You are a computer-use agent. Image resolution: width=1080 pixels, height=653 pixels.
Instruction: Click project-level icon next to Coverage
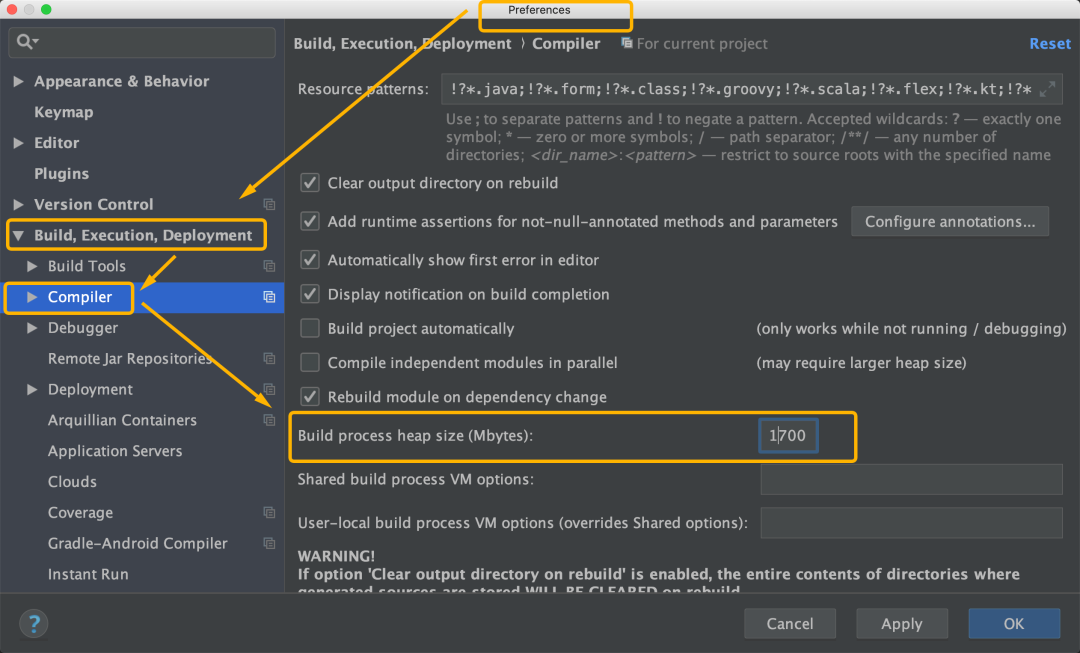pos(269,513)
